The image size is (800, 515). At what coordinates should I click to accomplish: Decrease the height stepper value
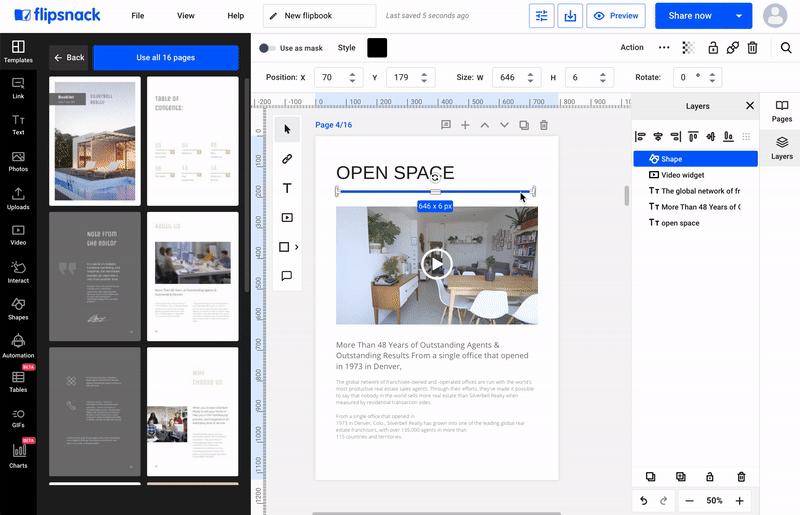coord(603,81)
